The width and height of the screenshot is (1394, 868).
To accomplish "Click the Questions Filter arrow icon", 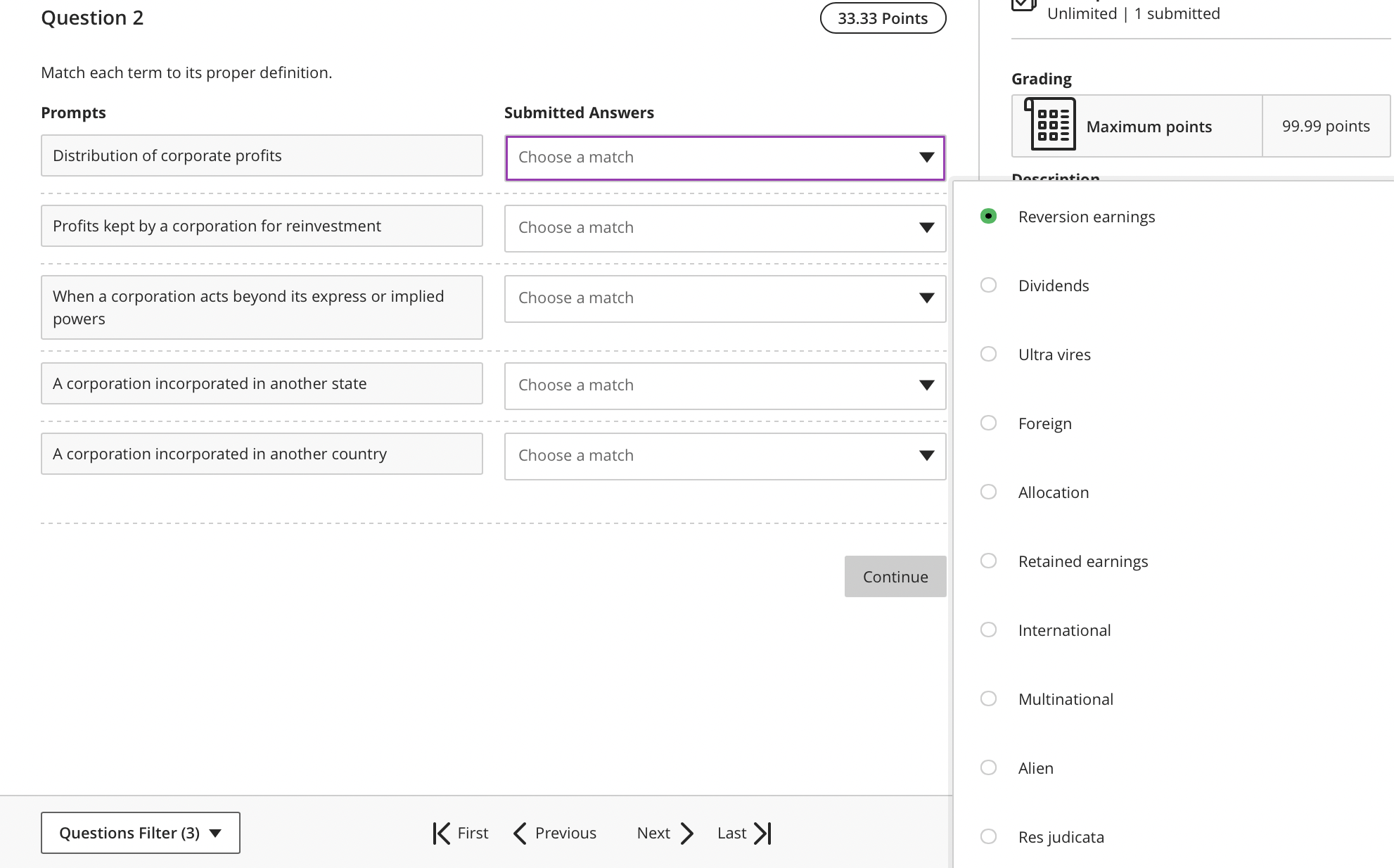I will 216,834.
